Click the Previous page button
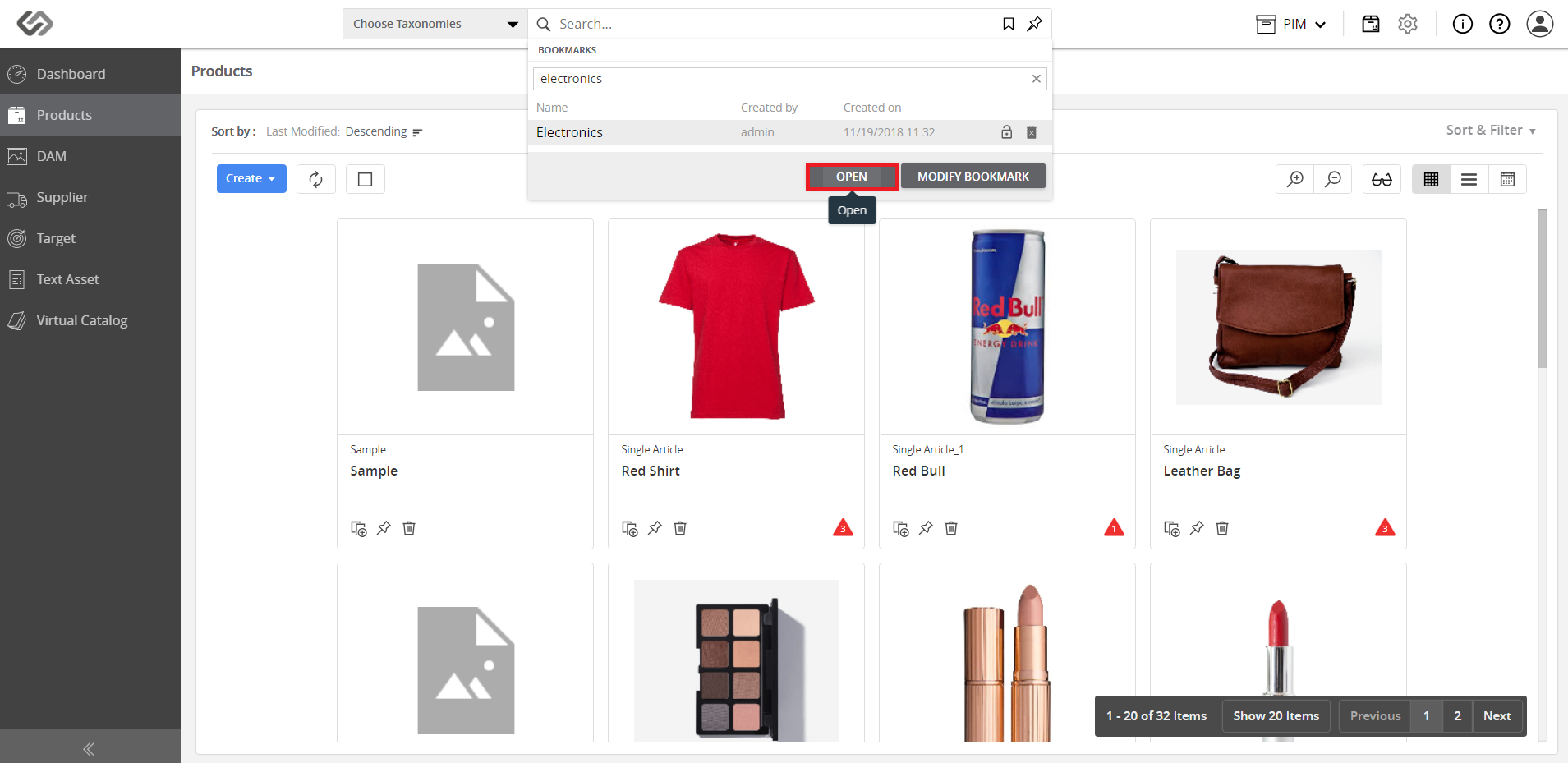Screen dimensions: 1568x763 1375,716
